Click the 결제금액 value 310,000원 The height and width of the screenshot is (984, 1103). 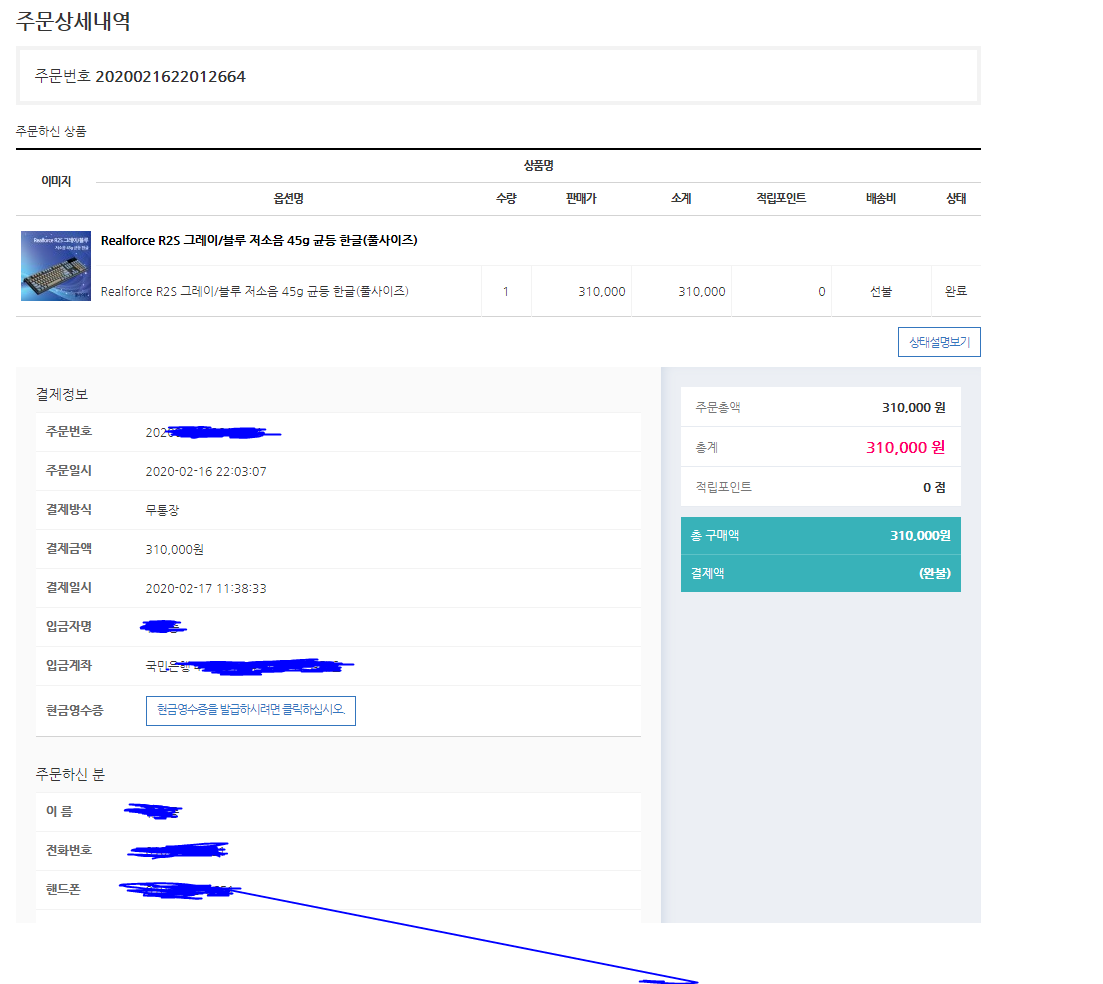tap(174, 550)
